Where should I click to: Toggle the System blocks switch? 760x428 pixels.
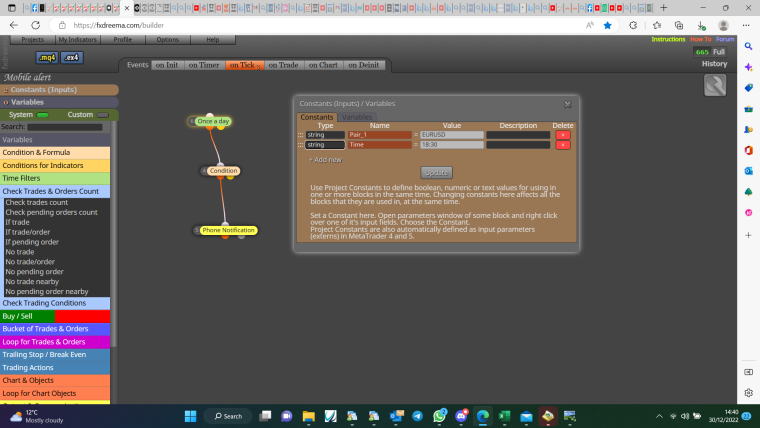[x=43, y=115]
